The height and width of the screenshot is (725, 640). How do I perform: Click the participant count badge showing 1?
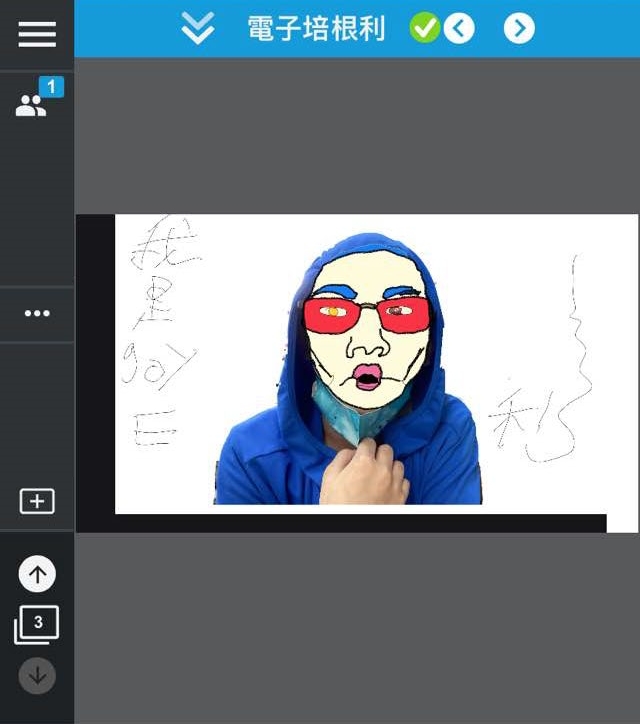point(51,87)
